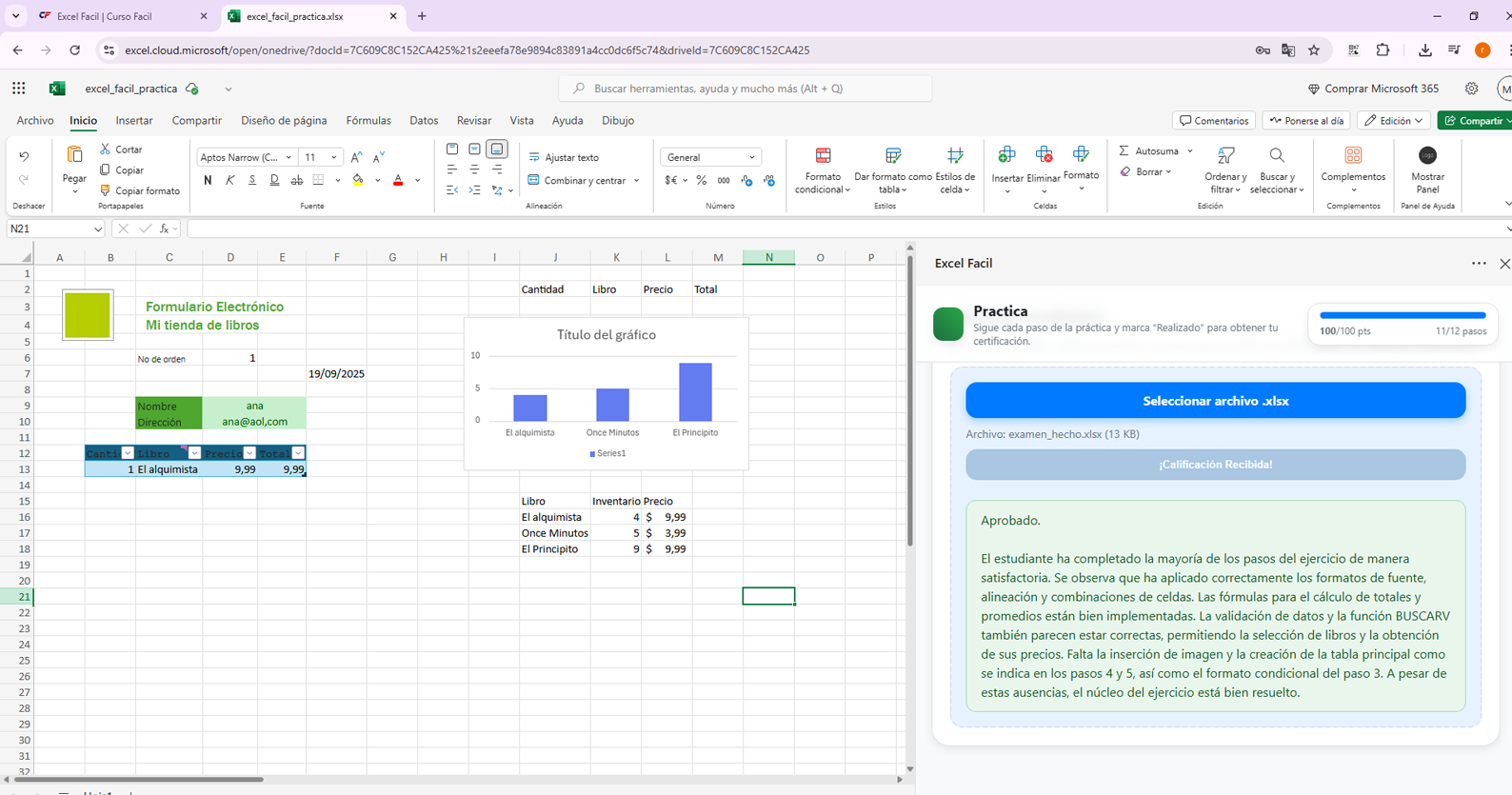The height and width of the screenshot is (795, 1512).
Task: Click the Ponerse al día button
Action: pos(1306,121)
